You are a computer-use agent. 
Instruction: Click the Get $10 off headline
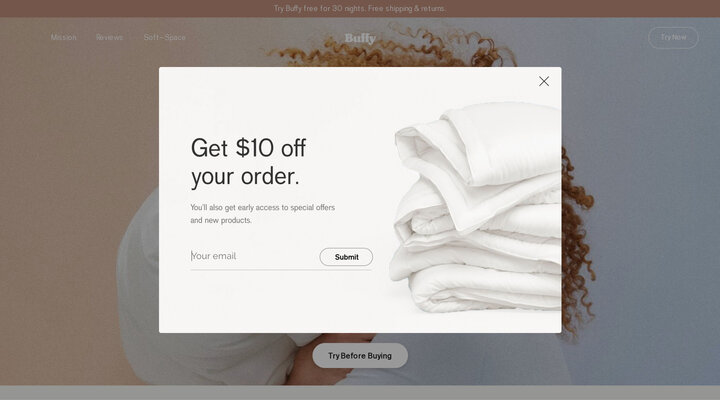tap(248, 162)
